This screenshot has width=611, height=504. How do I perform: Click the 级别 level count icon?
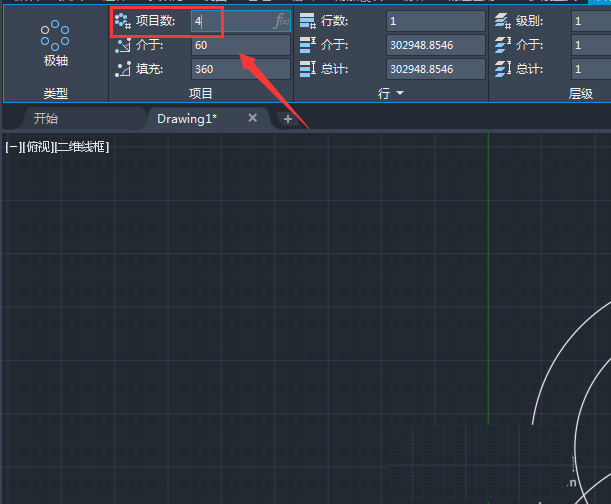[x=503, y=21]
